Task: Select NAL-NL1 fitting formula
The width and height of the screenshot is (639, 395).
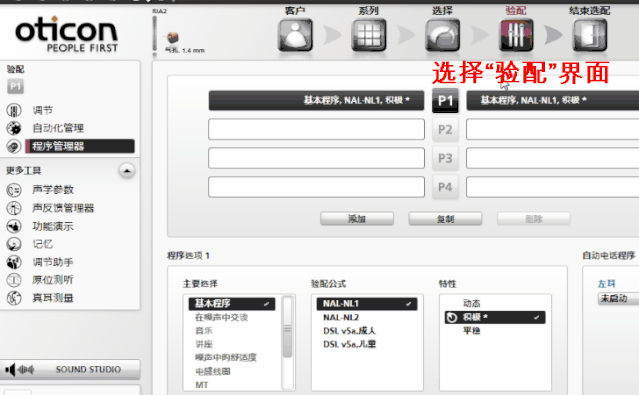Action: [367, 304]
